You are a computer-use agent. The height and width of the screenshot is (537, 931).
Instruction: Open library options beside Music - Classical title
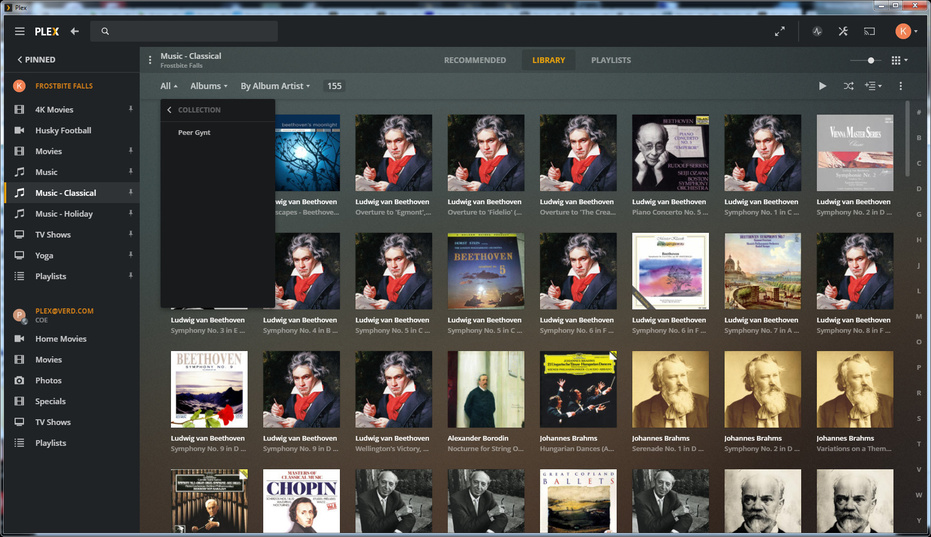150,60
